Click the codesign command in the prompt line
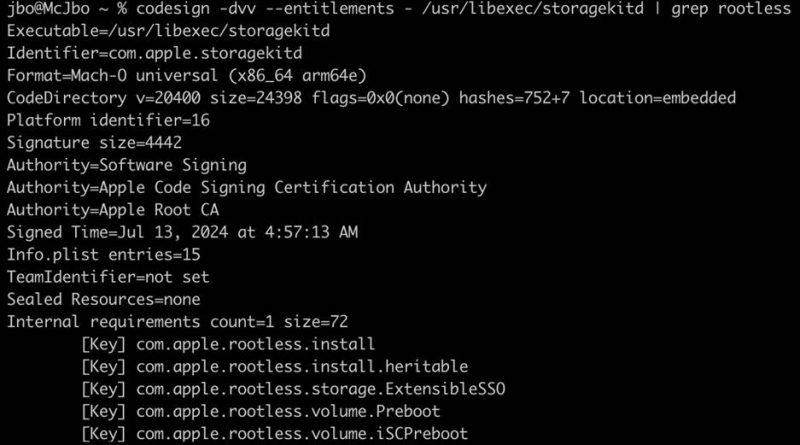This screenshot has width=800, height=445. pyautogui.click(x=172, y=9)
